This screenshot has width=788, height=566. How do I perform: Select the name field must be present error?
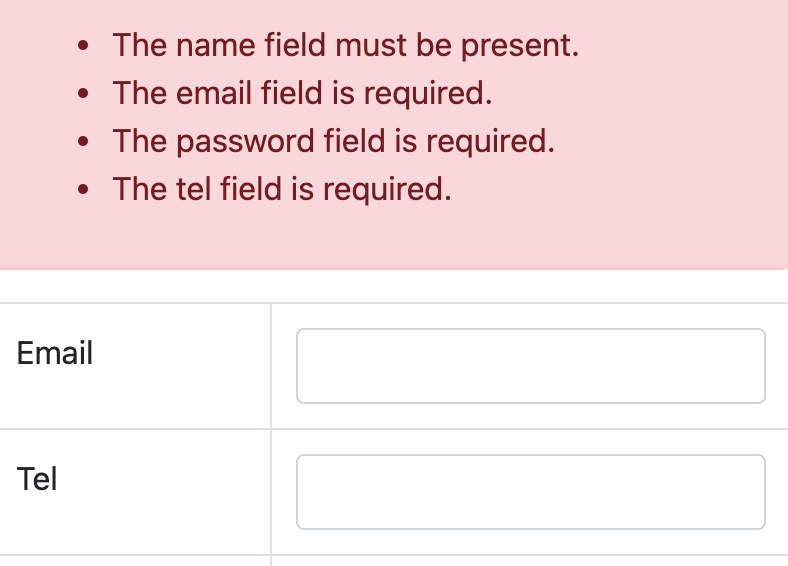(346, 45)
